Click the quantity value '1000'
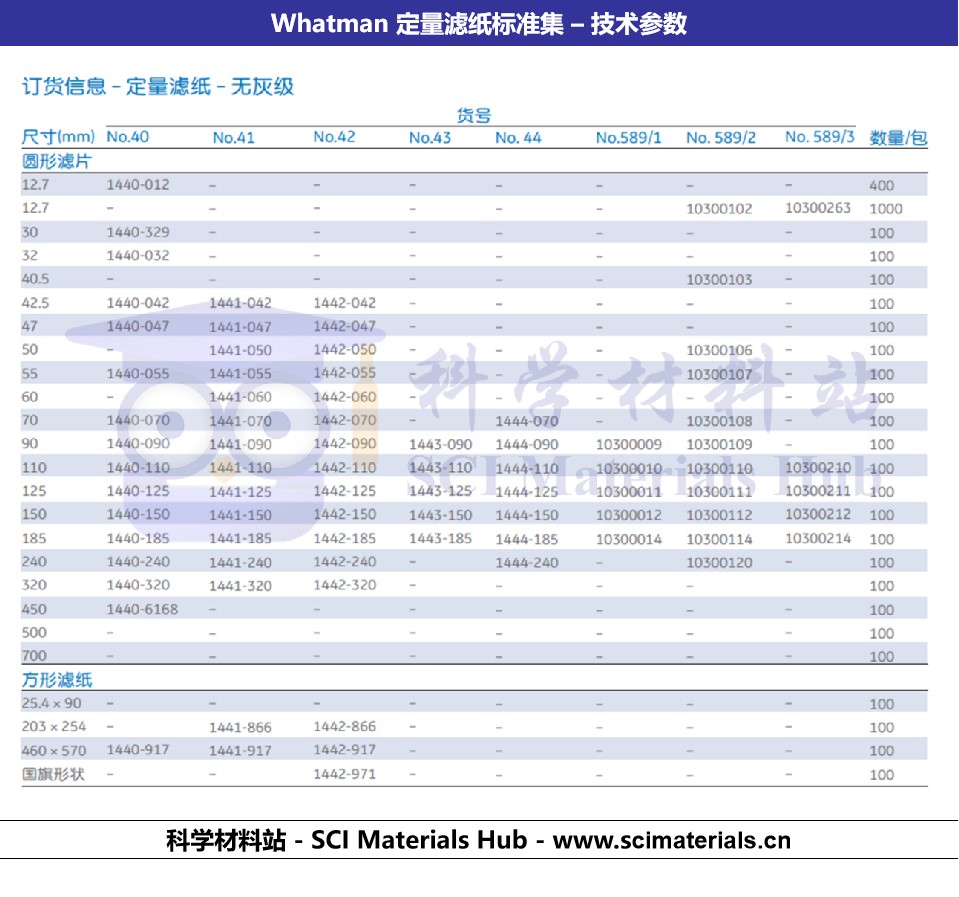 coord(886,209)
